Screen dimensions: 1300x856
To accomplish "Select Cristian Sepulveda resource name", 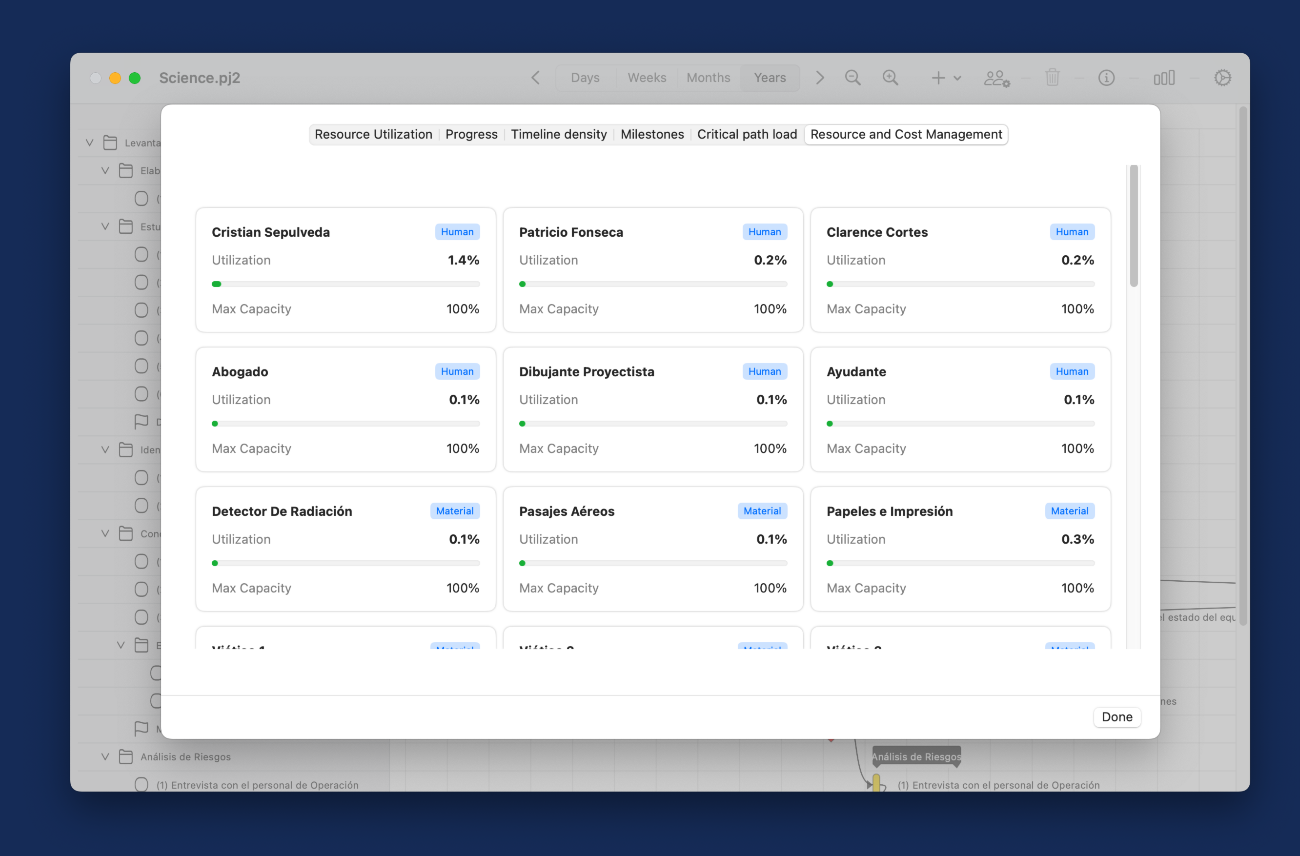I will pos(271,232).
